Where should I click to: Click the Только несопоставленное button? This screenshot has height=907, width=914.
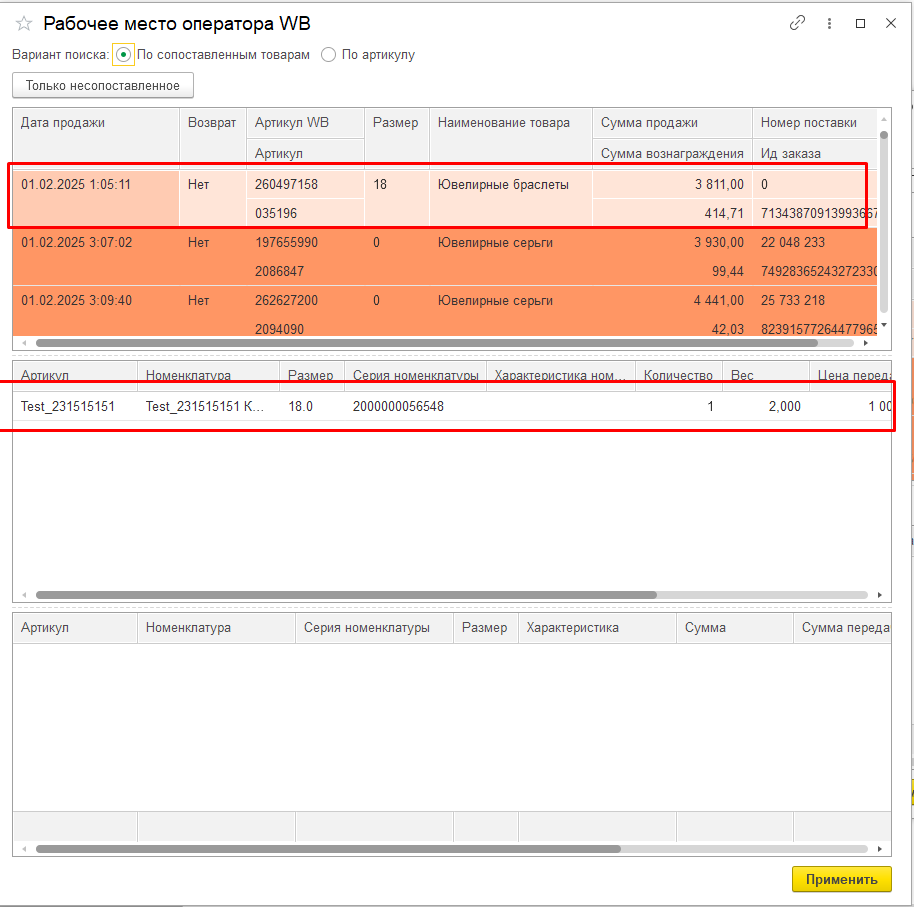103,86
